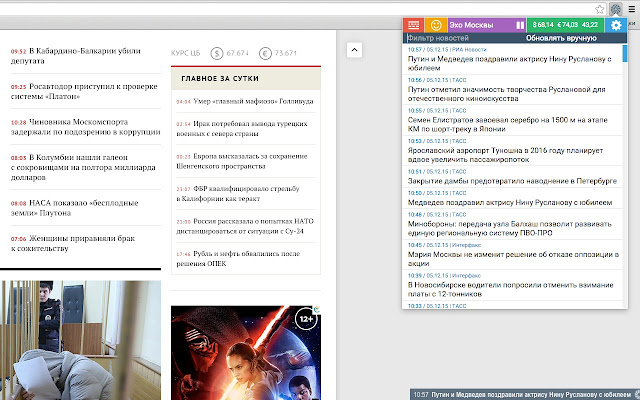Viewport: 640px width, 400px height.
Task: Open news В Новосибирске водители попросили
Action: click(x=510, y=289)
